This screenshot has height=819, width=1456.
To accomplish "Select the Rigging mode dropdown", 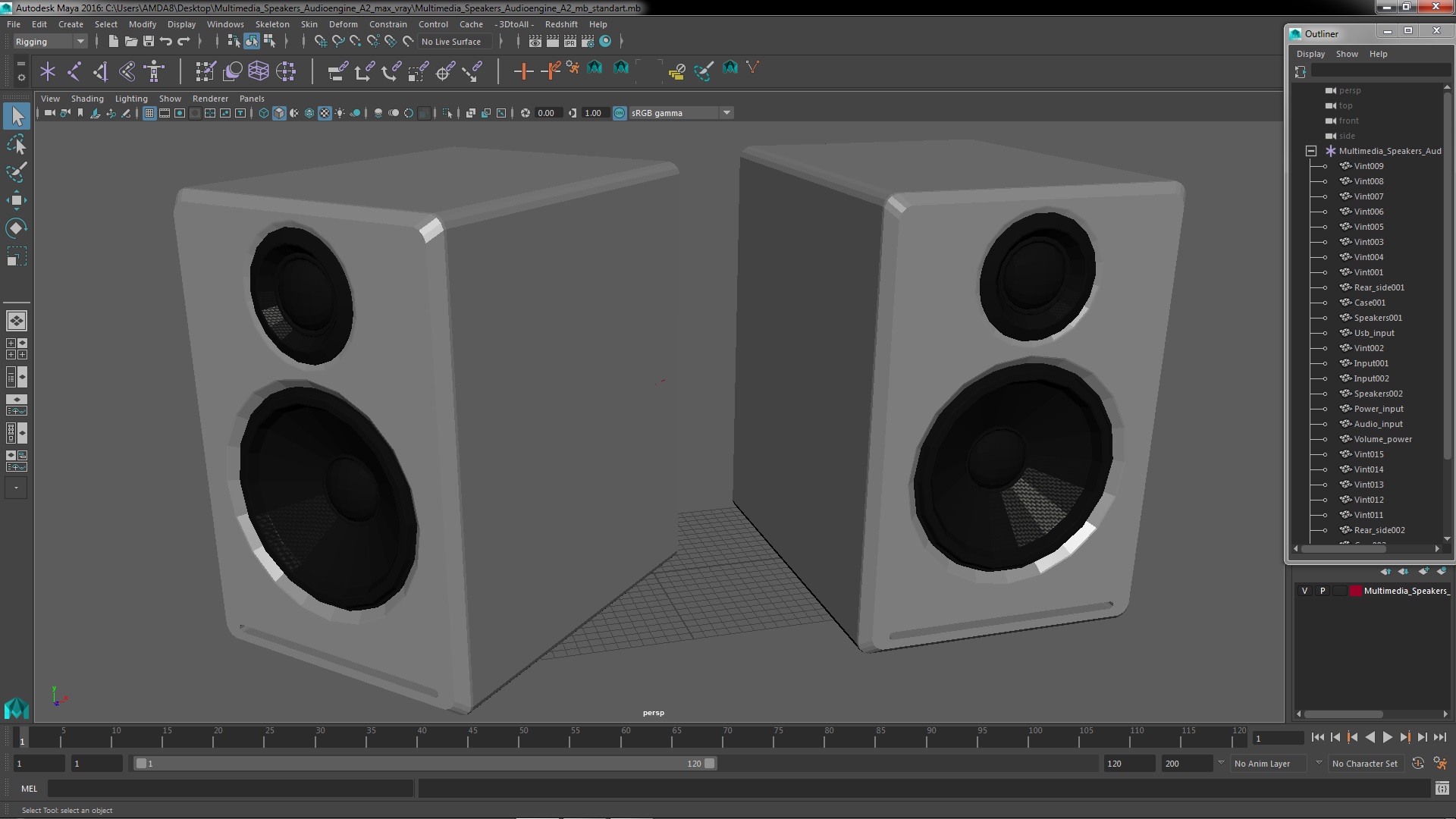I will (x=48, y=41).
